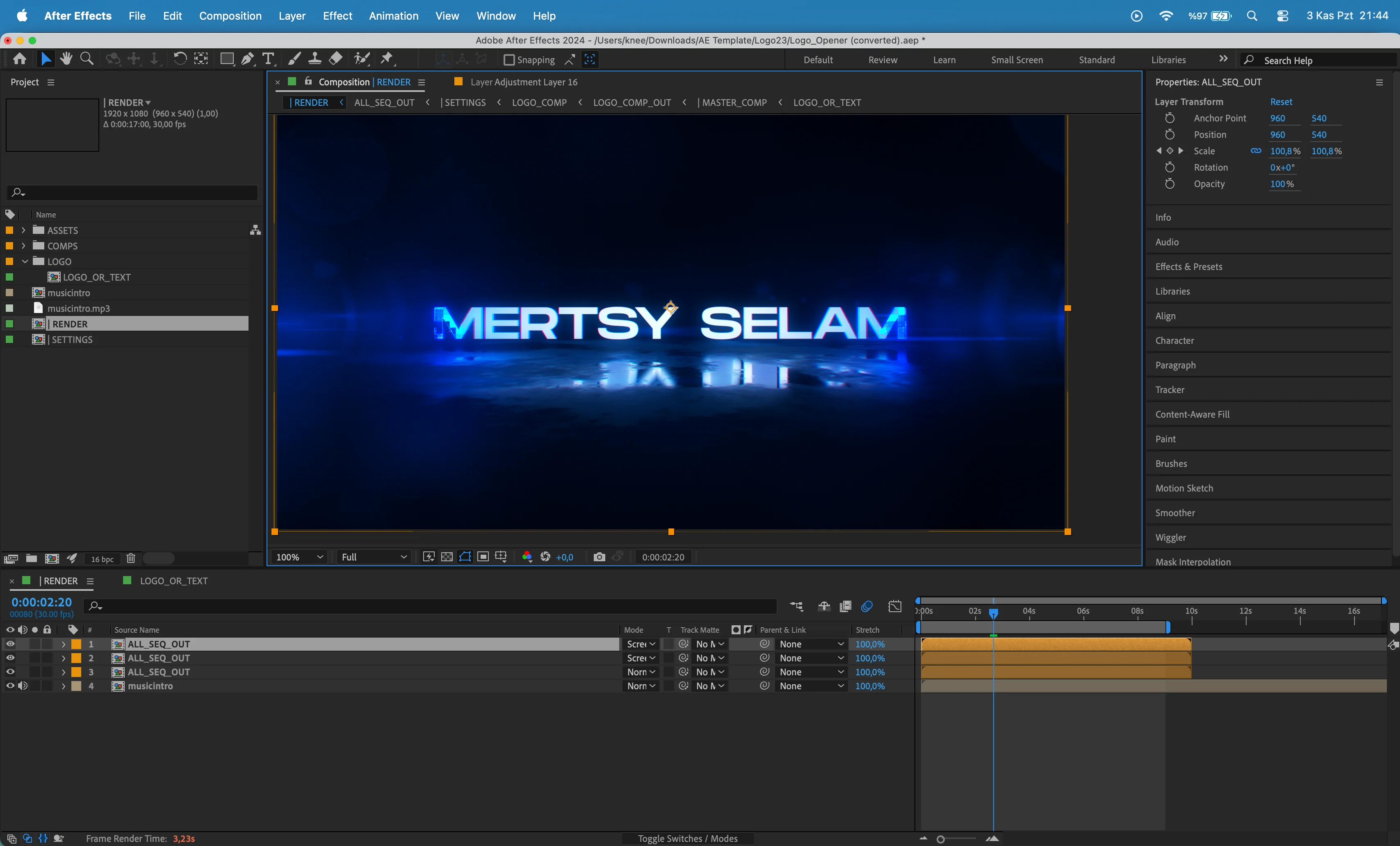This screenshot has height=846, width=1400.
Task: Click Reset in Layer Transform
Action: (x=1281, y=102)
